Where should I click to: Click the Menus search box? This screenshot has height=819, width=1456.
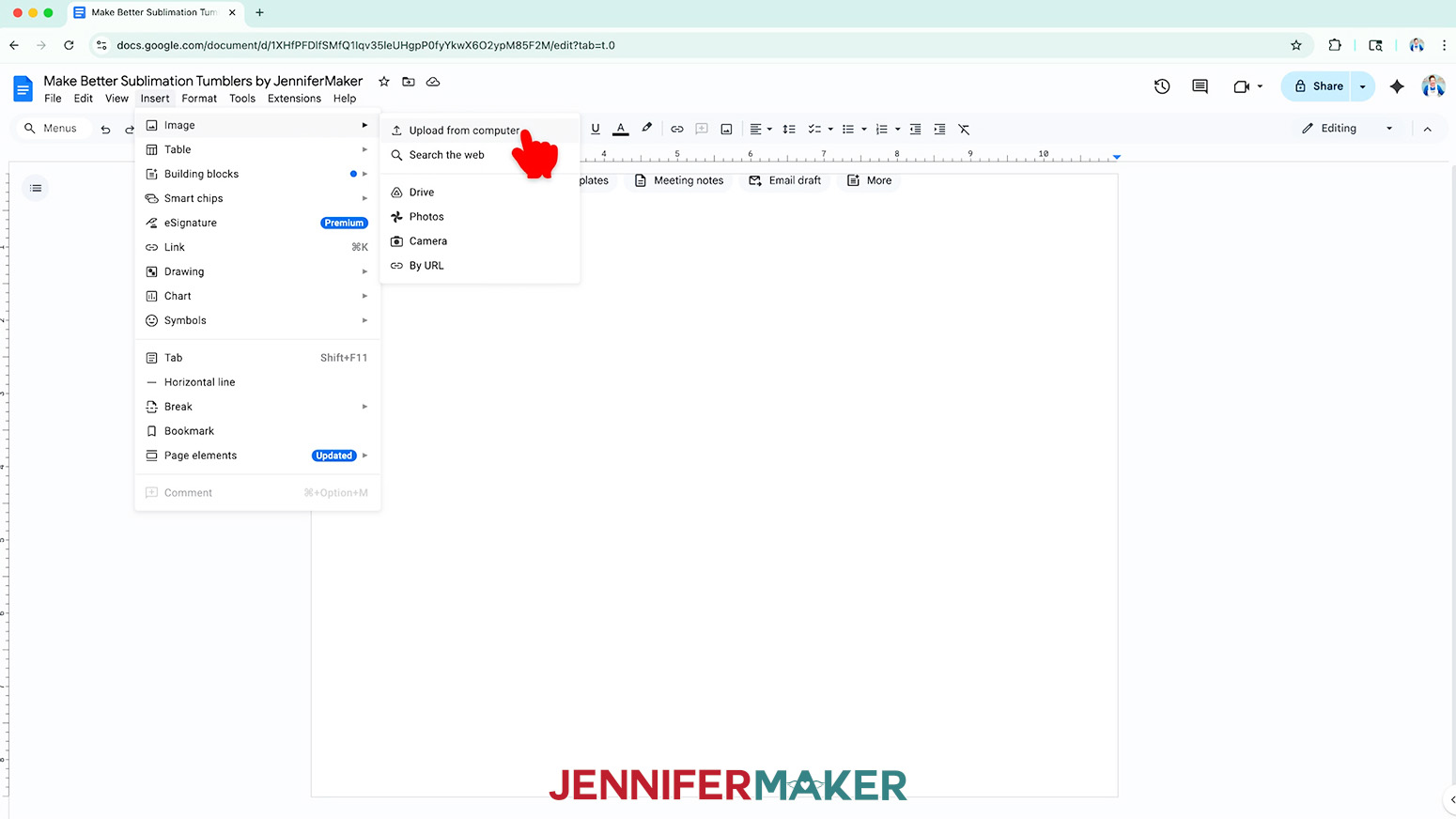point(52,129)
